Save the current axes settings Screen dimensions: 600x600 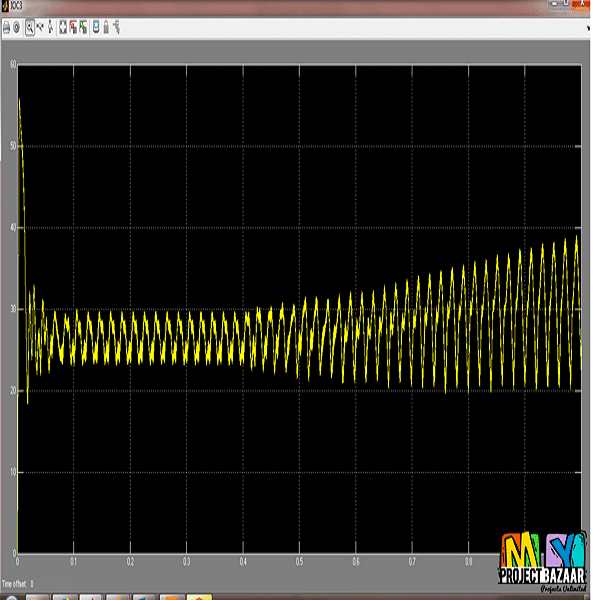[75, 28]
